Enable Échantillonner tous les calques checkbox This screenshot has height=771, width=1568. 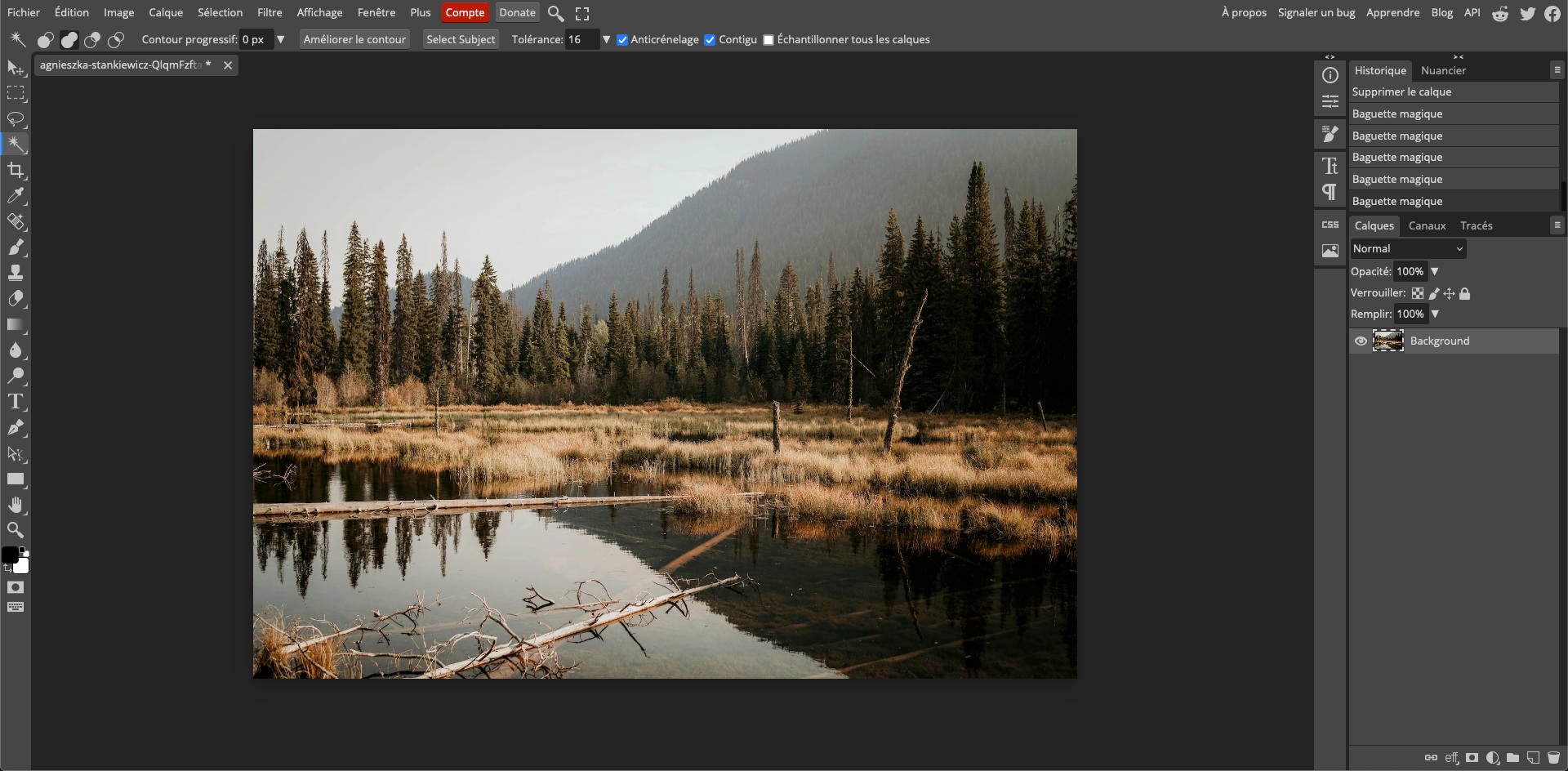click(x=768, y=40)
